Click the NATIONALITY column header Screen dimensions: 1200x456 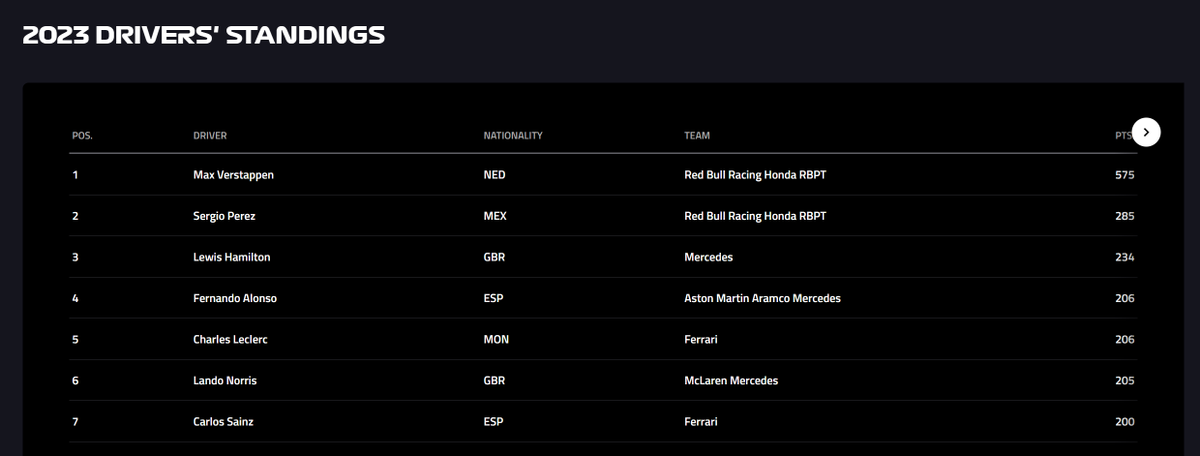click(513, 136)
